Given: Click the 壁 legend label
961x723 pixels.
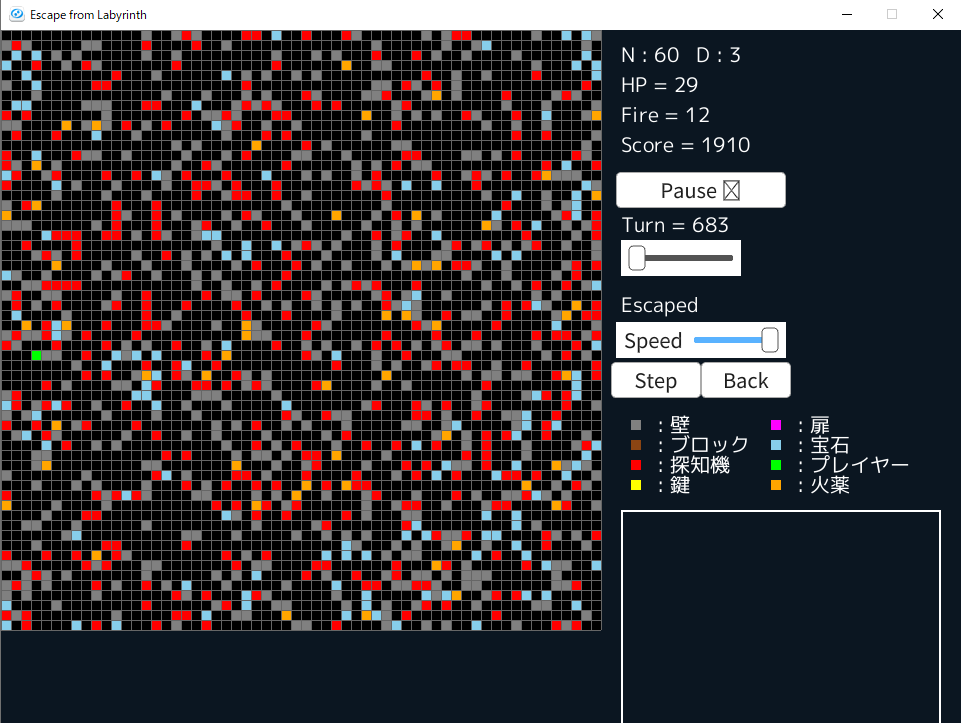Looking at the screenshot, I should (x=680, y=425).
